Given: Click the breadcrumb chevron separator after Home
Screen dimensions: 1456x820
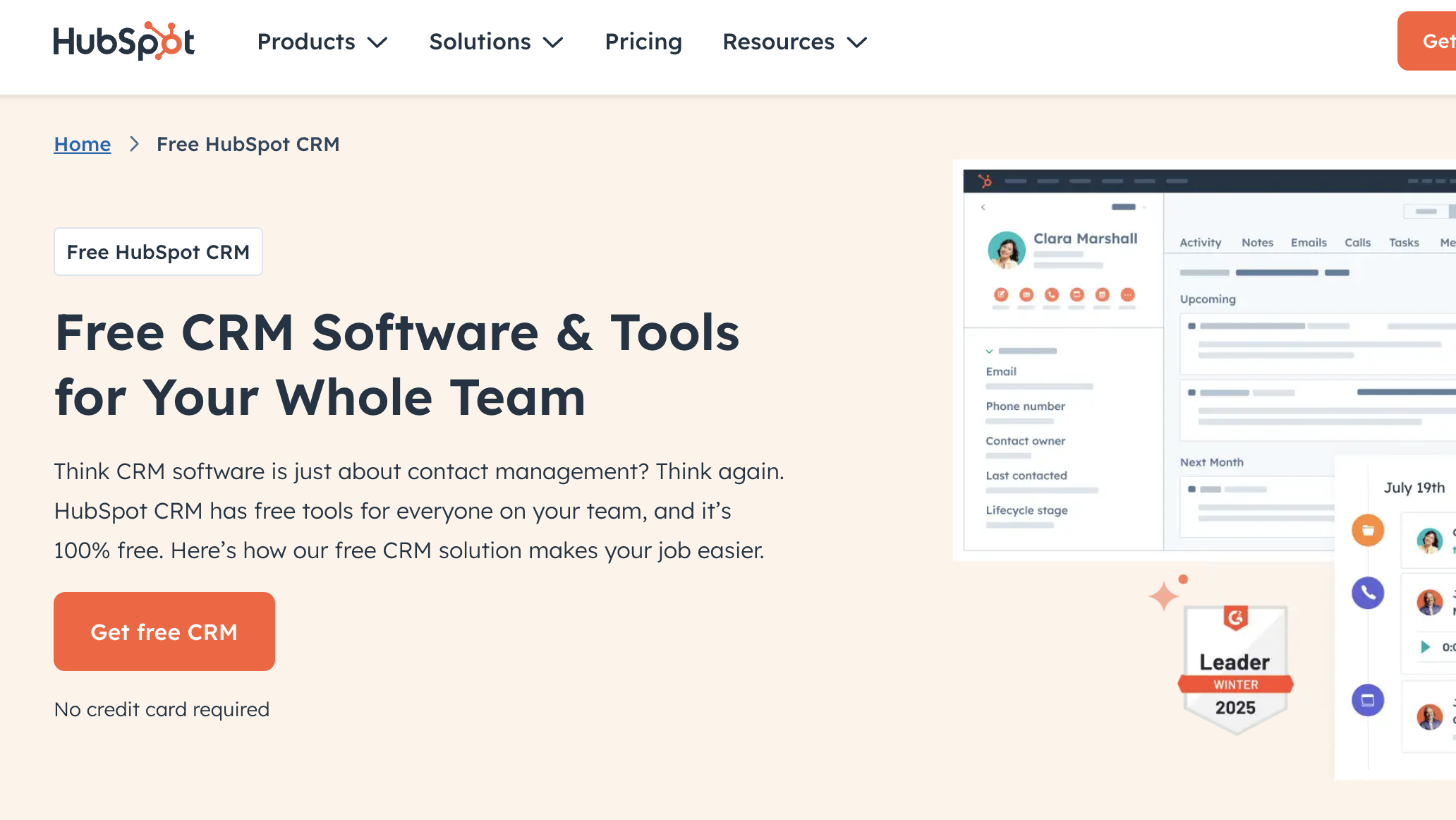Looking at the screenshot, I should coord(134,144).
